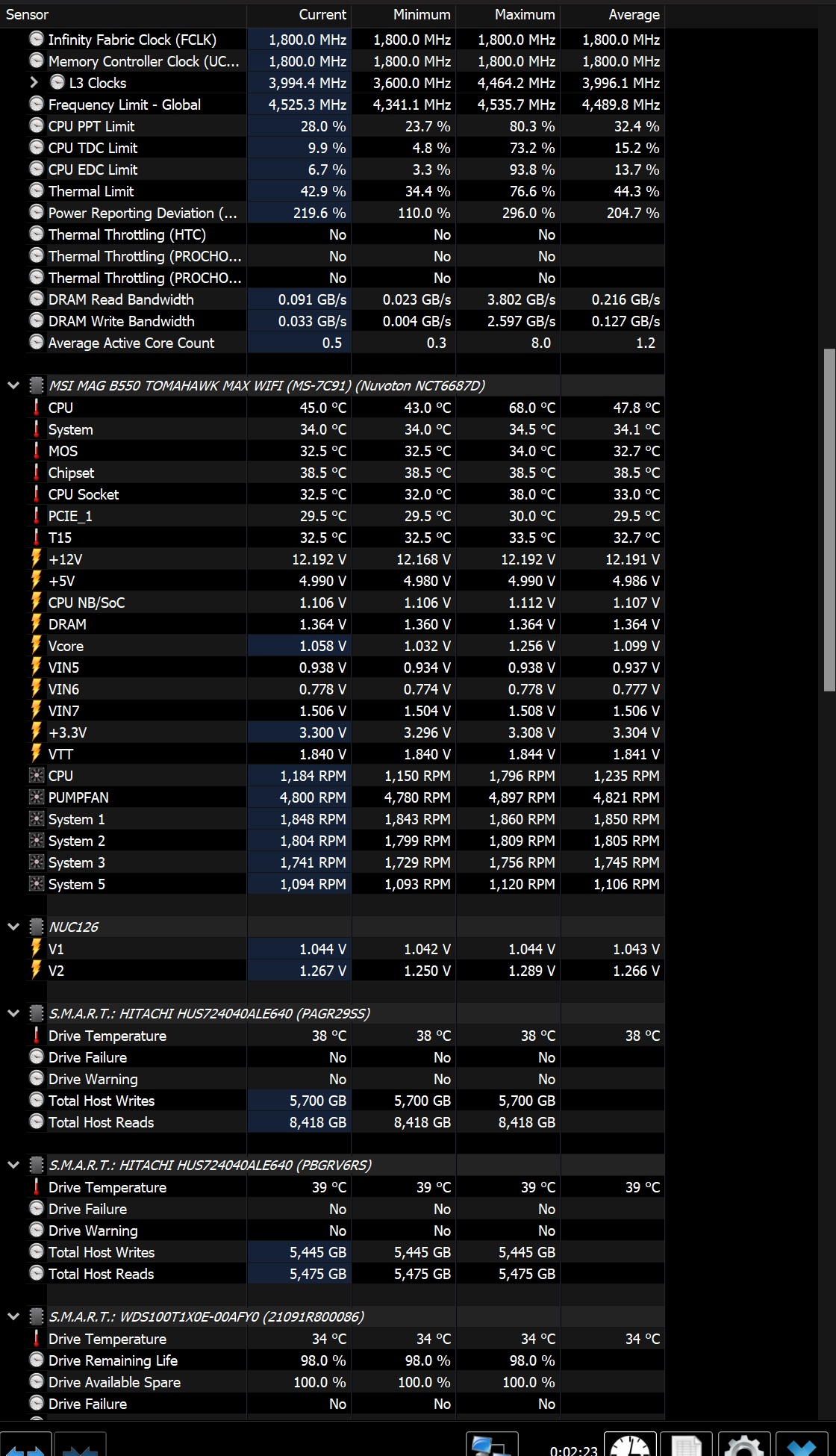This screenshot has height=1456, width=836.
Task: Click the thermometer icon beside PCIE_1
Action: coord(37,515)
